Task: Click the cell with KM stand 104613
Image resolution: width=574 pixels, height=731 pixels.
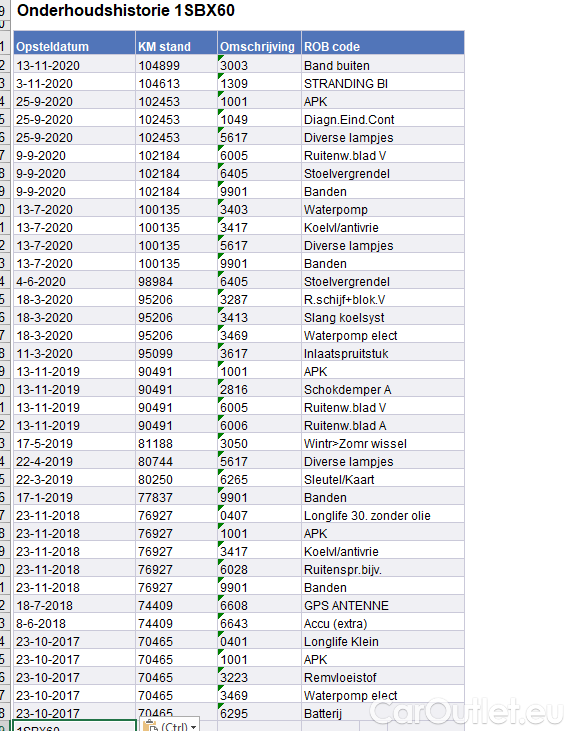Action: 176,83
